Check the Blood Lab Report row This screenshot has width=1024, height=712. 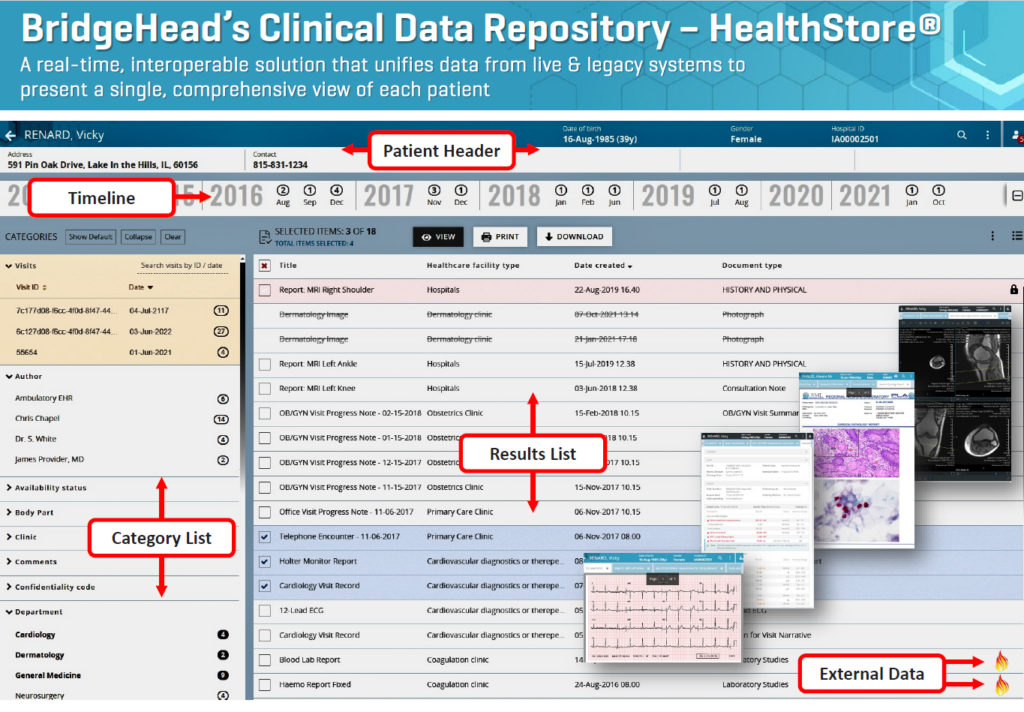264,660
